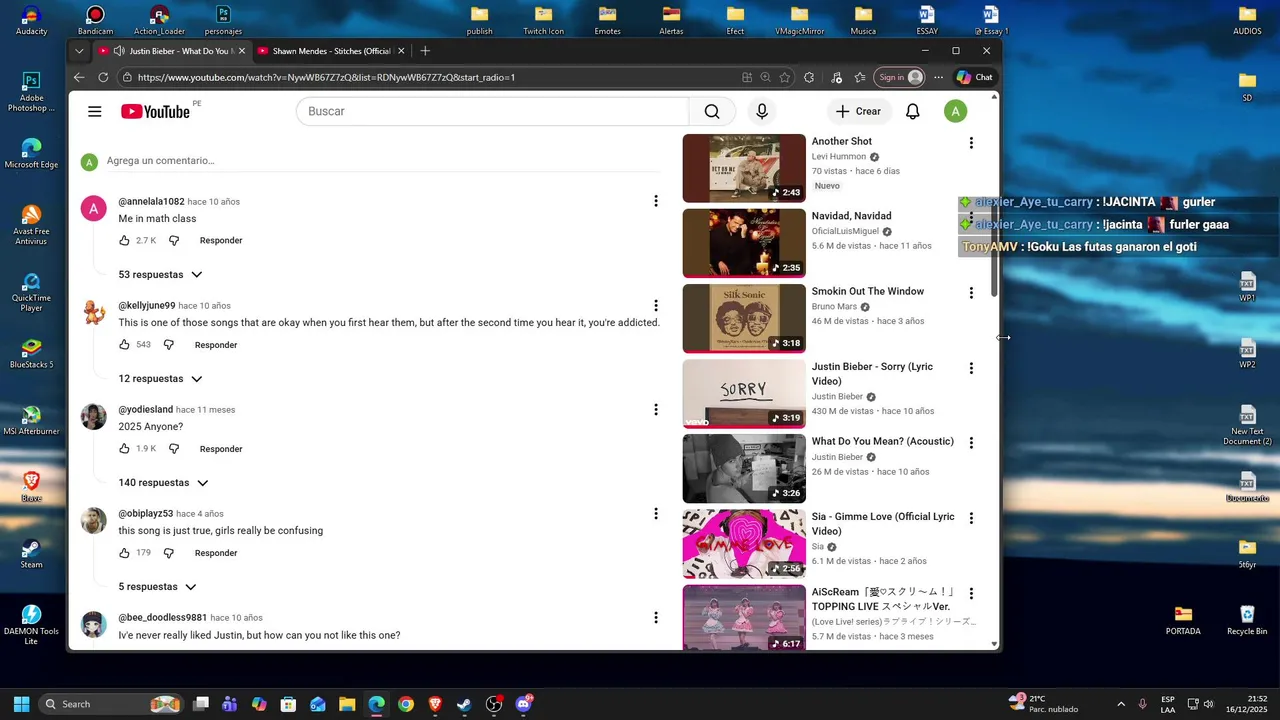
Task: Open the Edge extensions puzzle icon
Action: tap(809, 77)
